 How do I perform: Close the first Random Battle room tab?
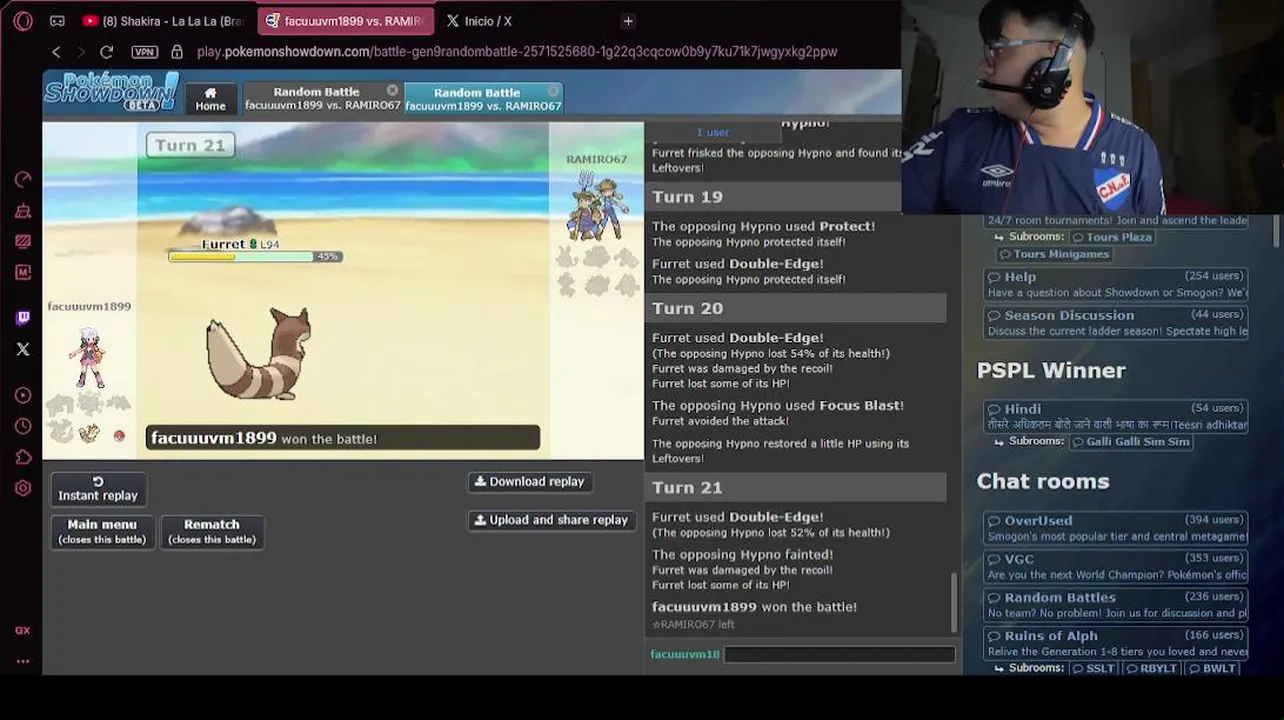(392, 90)
